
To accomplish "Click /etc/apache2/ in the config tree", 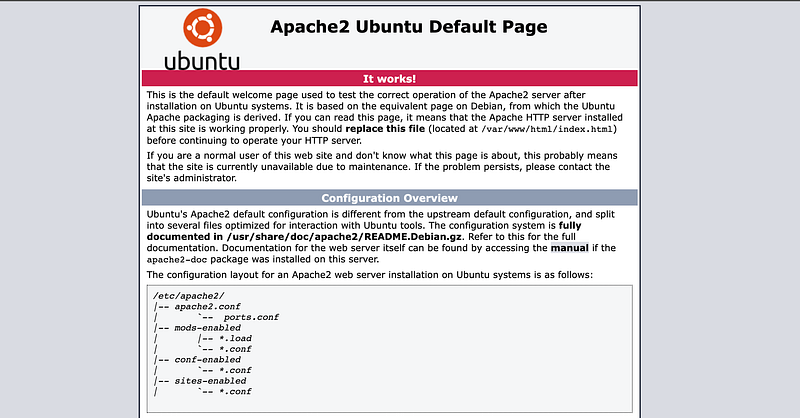I will (x=189, y=296).
